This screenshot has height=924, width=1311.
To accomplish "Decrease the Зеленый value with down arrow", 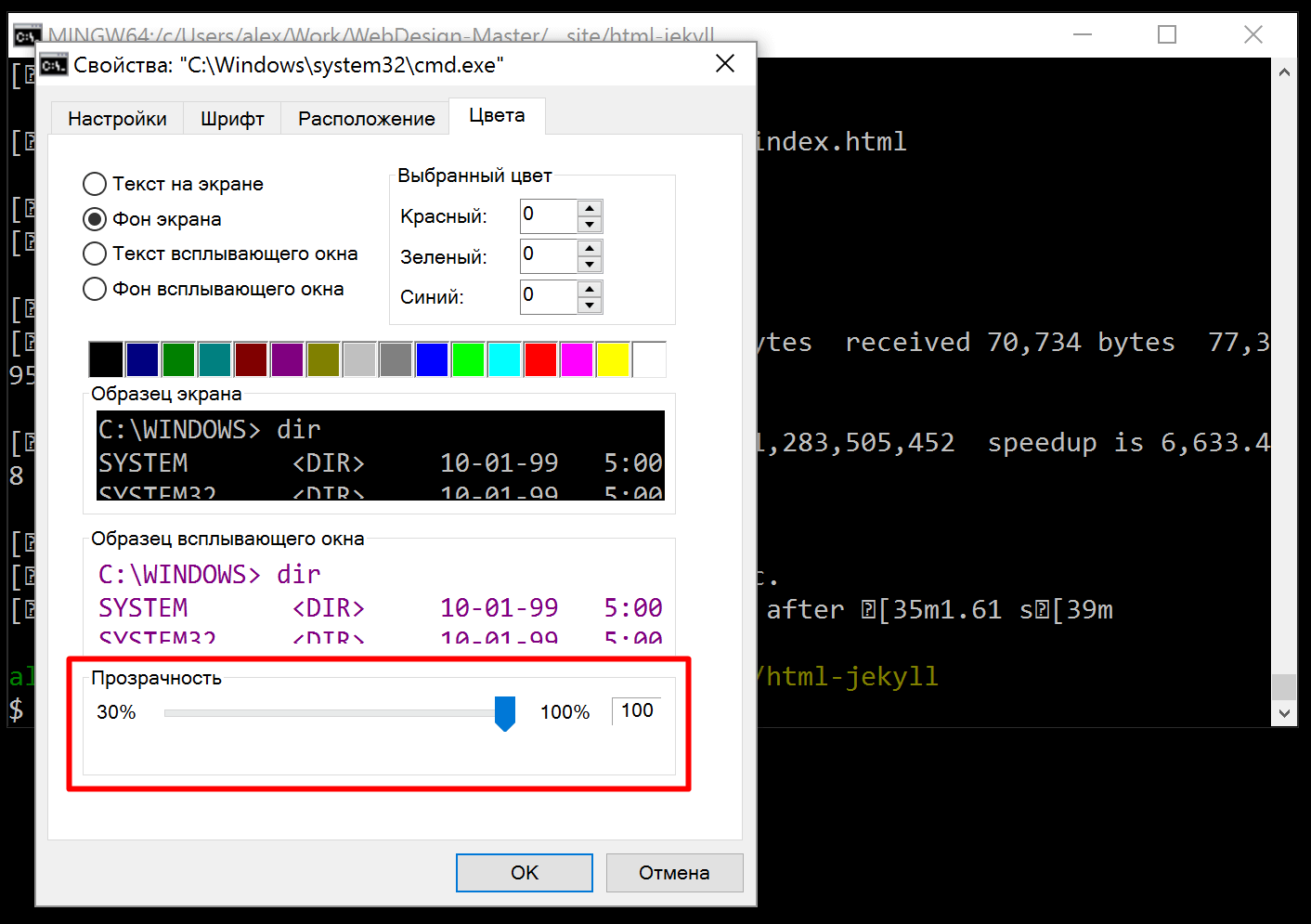I will 590,264.
